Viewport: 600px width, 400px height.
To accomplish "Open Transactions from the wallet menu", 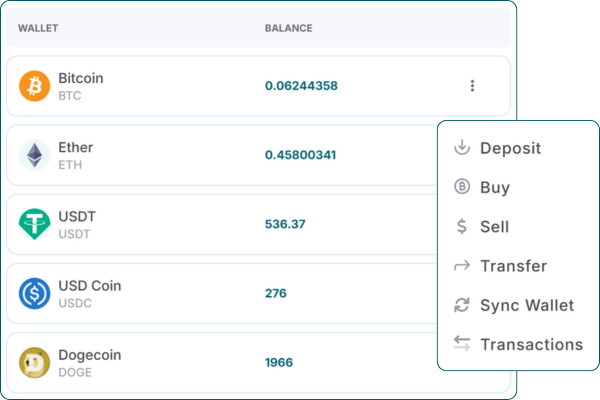I will [x=531, y=344].
